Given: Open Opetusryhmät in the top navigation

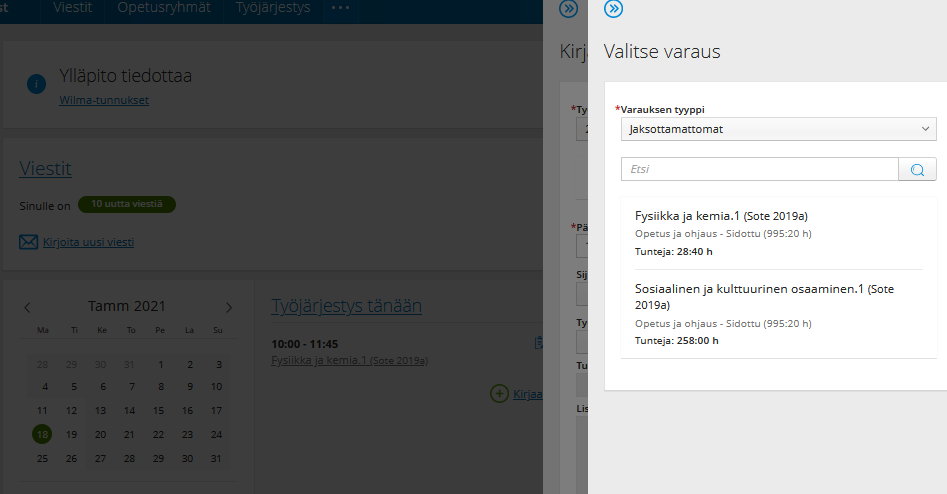Looking at the screenshot, I should click(x=162, y=9).
